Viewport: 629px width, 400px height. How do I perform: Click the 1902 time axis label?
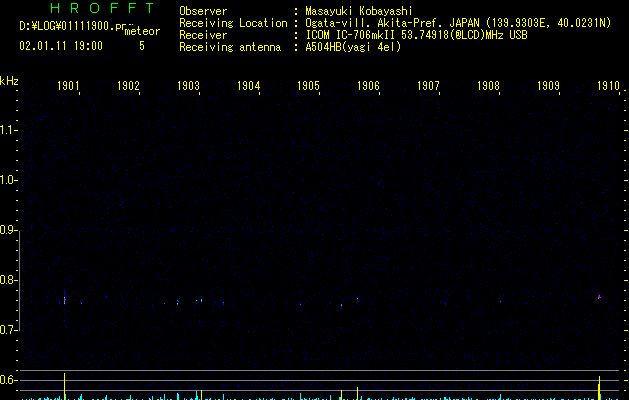[128, 85]
